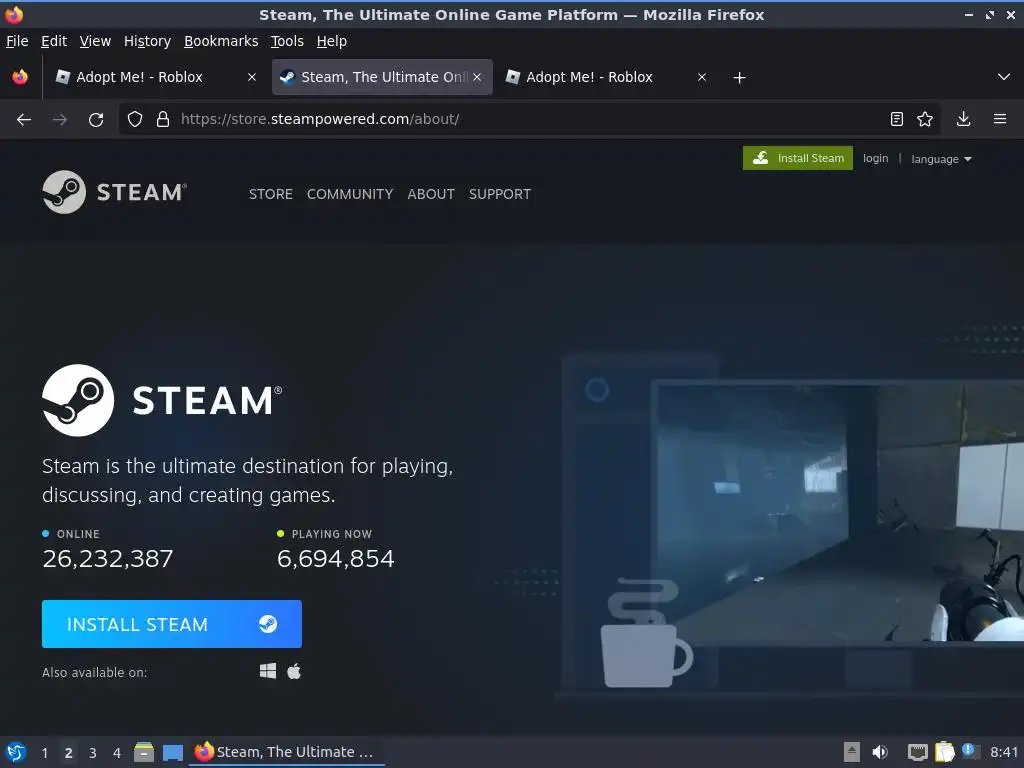
Task: Click the show desktop icon in taskbar
Action: (x=172, y=753)
